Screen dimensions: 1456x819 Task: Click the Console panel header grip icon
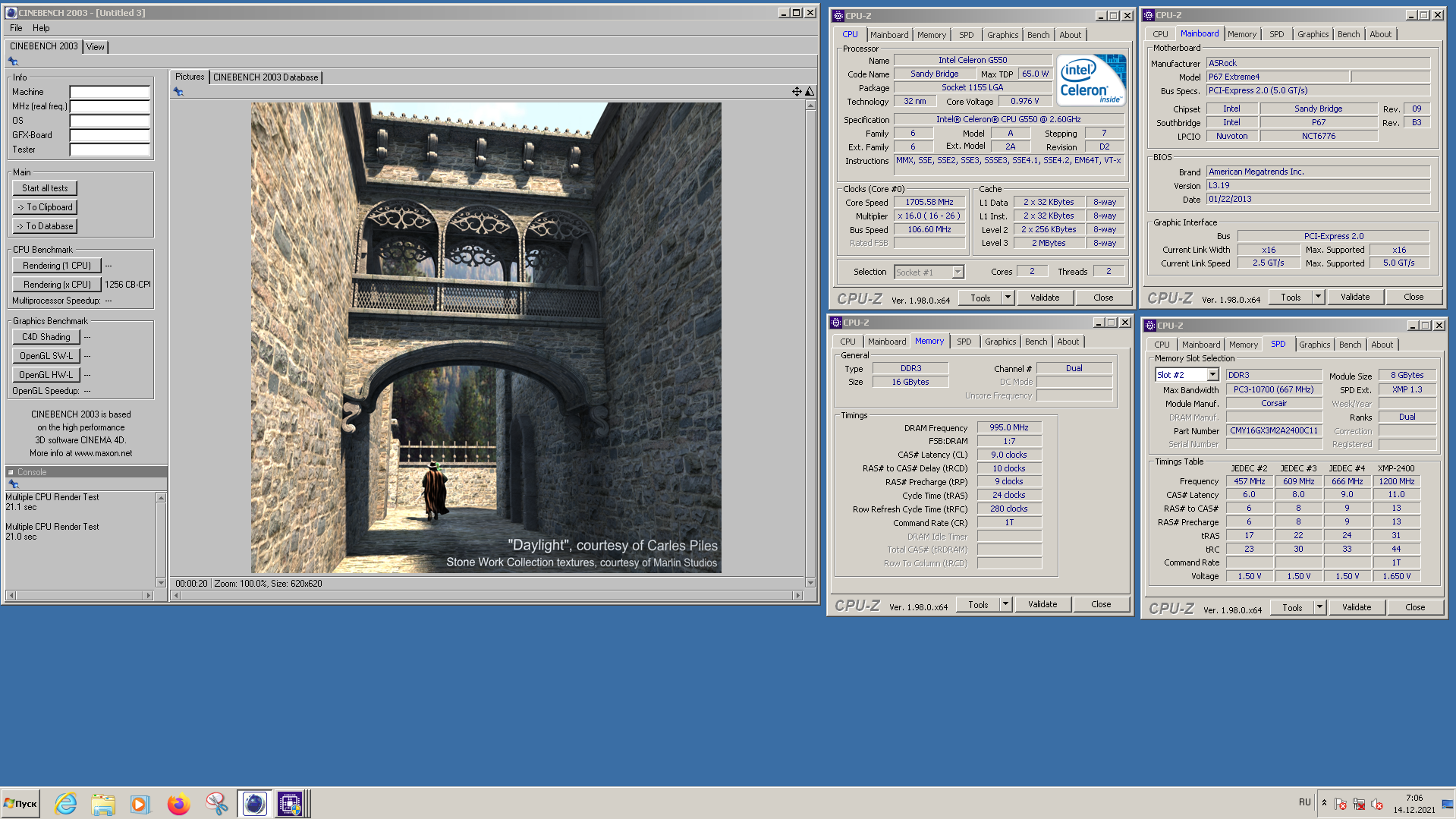(11, 472)
